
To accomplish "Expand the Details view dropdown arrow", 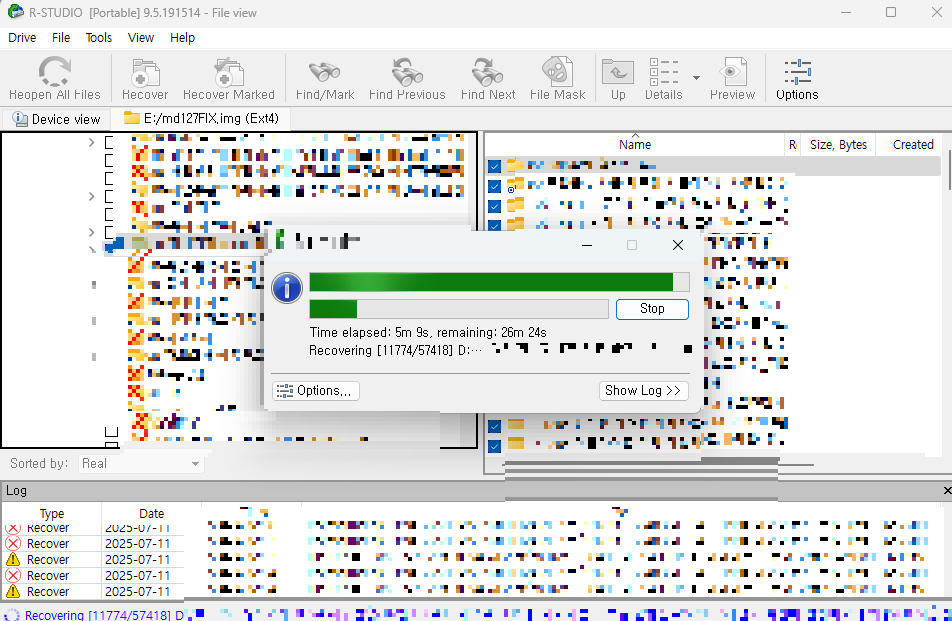I will pos(696,78).
